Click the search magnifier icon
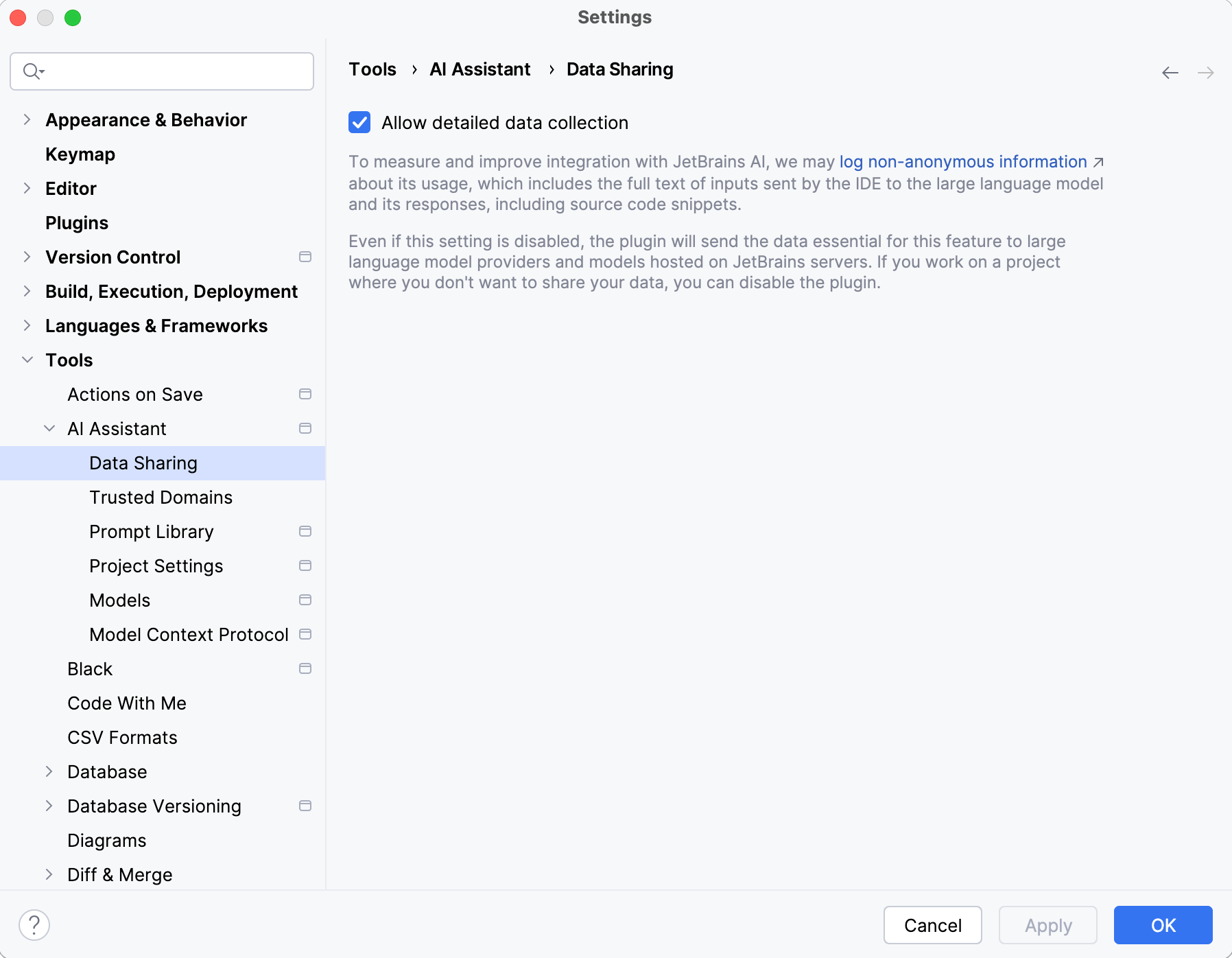Screen dimensions: 1232x958 32,71
